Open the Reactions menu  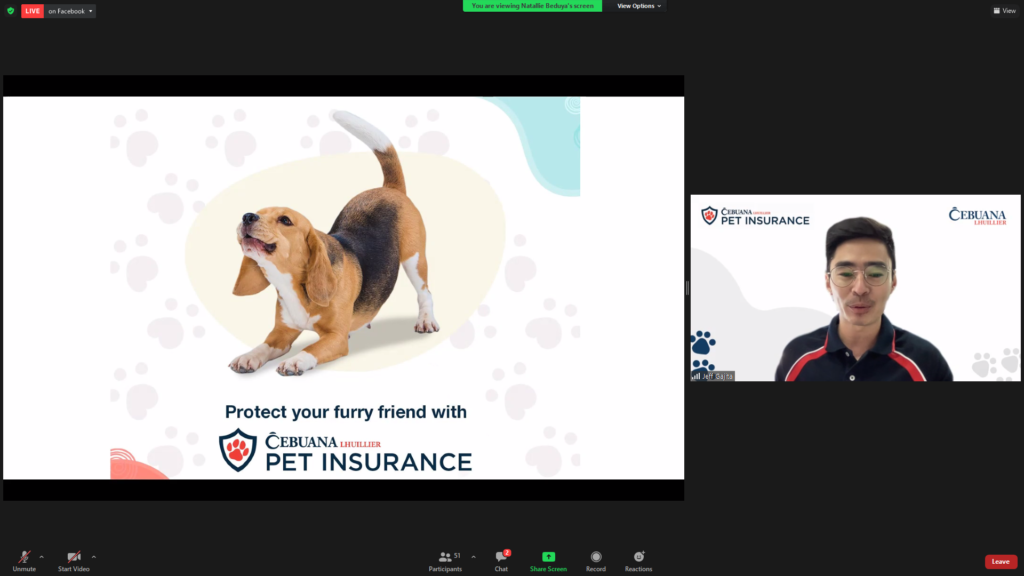pos(639,561)
